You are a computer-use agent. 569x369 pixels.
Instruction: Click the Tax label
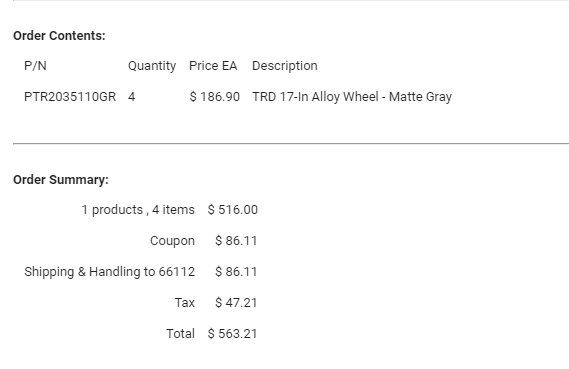tap(185, 303)
